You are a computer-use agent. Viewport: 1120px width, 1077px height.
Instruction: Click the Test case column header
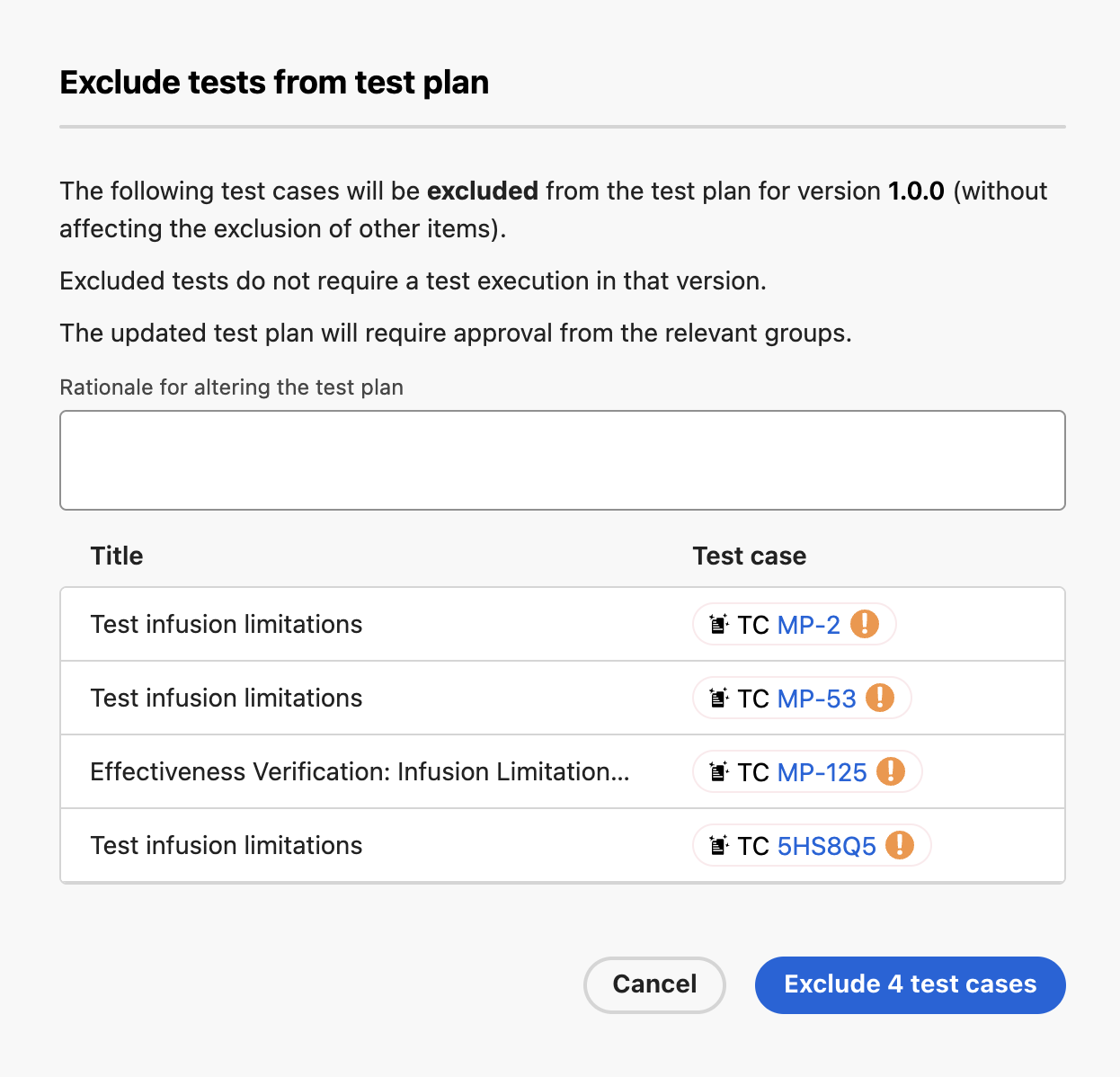pyautogui.click(x=750, y=556)
